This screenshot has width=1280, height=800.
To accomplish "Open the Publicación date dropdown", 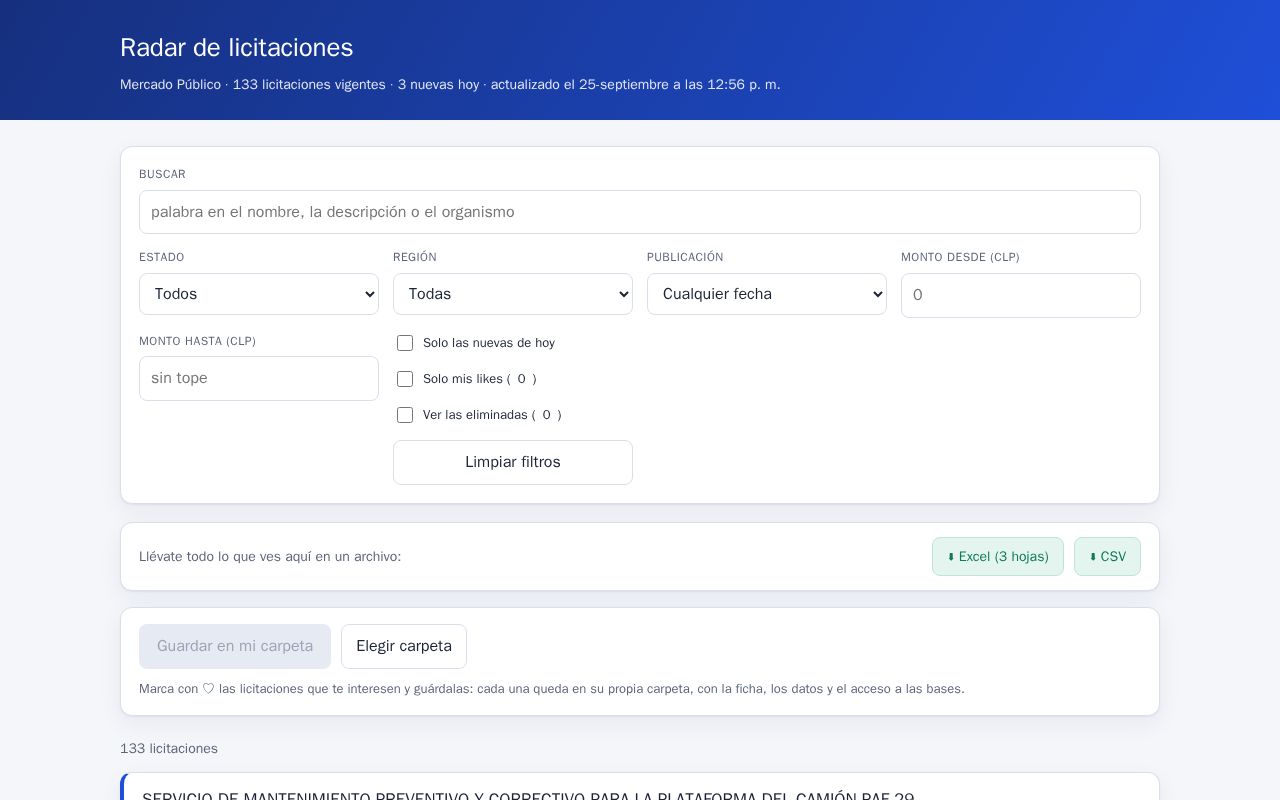I will tap(767, 294).
